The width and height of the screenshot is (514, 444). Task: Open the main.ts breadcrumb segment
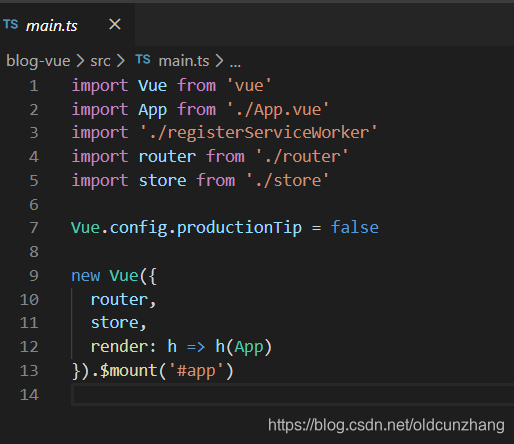(x=184, y=61)
